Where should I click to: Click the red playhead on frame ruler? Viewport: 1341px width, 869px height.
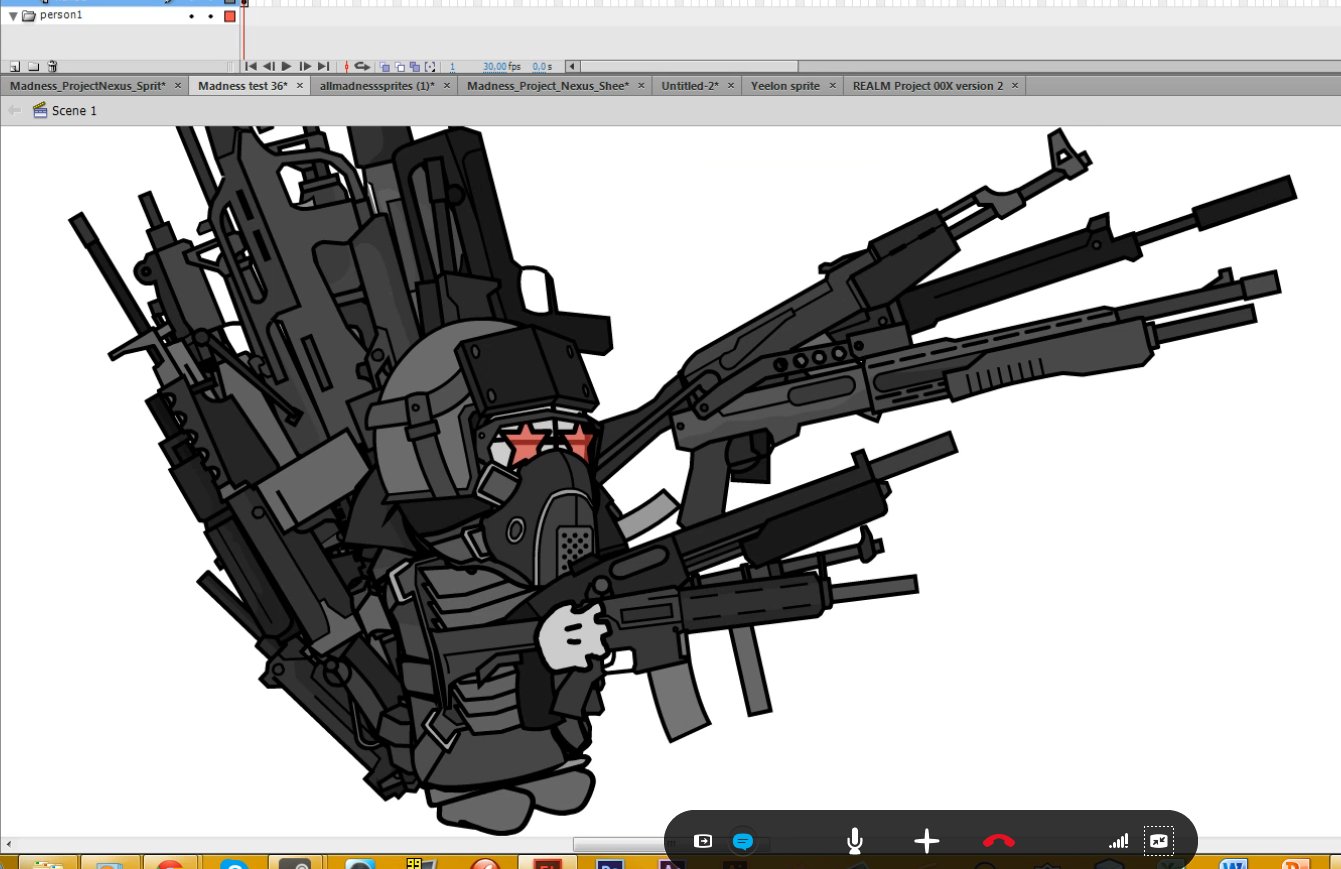tap(243, 4)
